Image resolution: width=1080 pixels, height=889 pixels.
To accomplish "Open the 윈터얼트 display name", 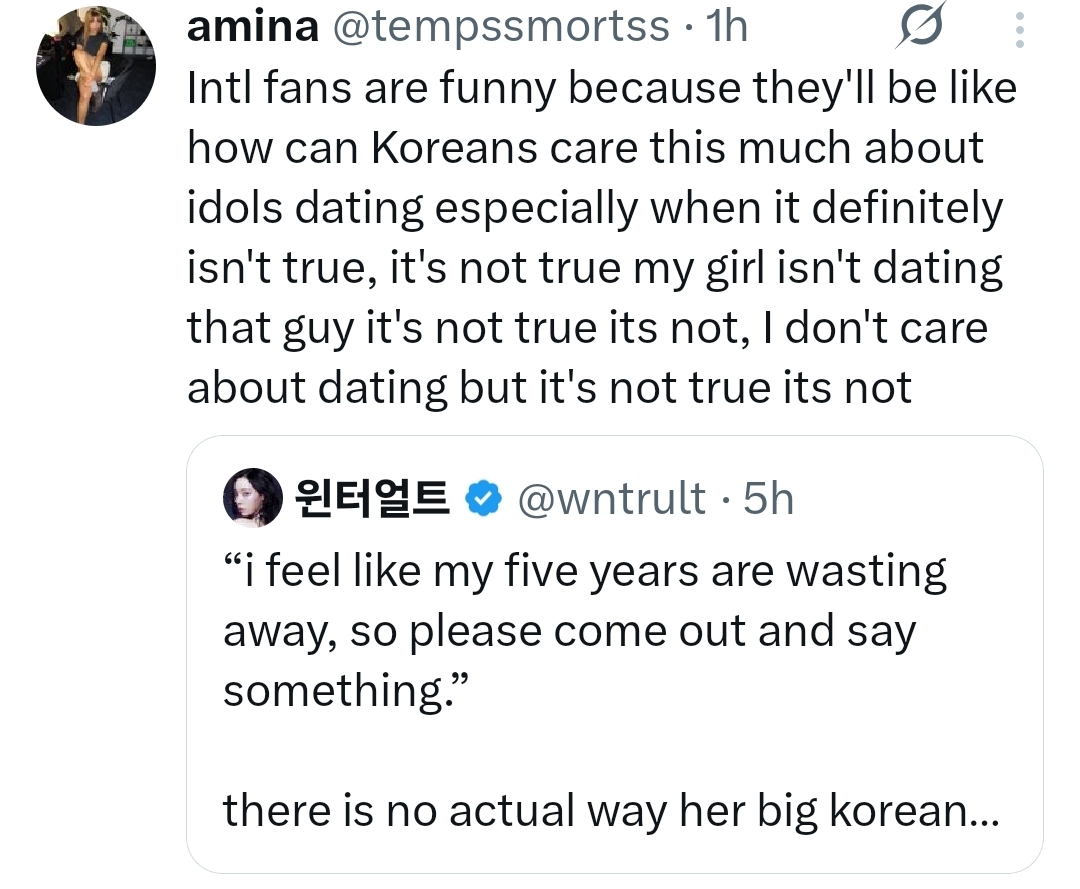I will click(x=372, y=498).
